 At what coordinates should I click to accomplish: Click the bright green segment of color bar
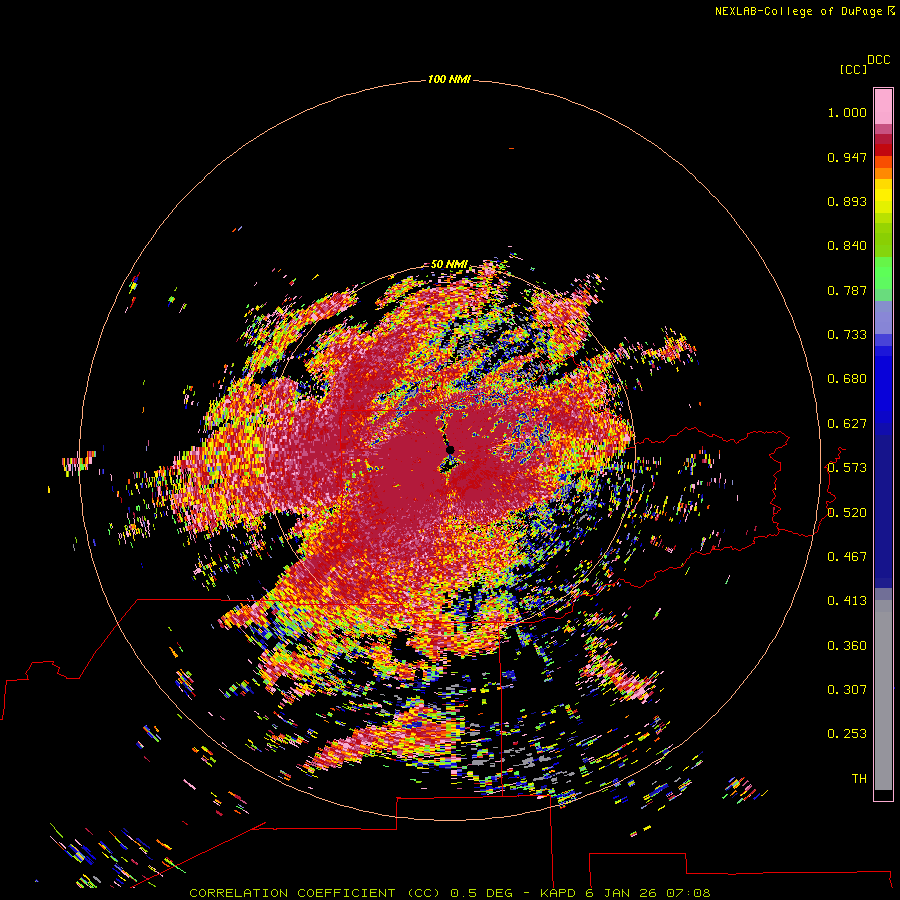click(x=883, y=273)
